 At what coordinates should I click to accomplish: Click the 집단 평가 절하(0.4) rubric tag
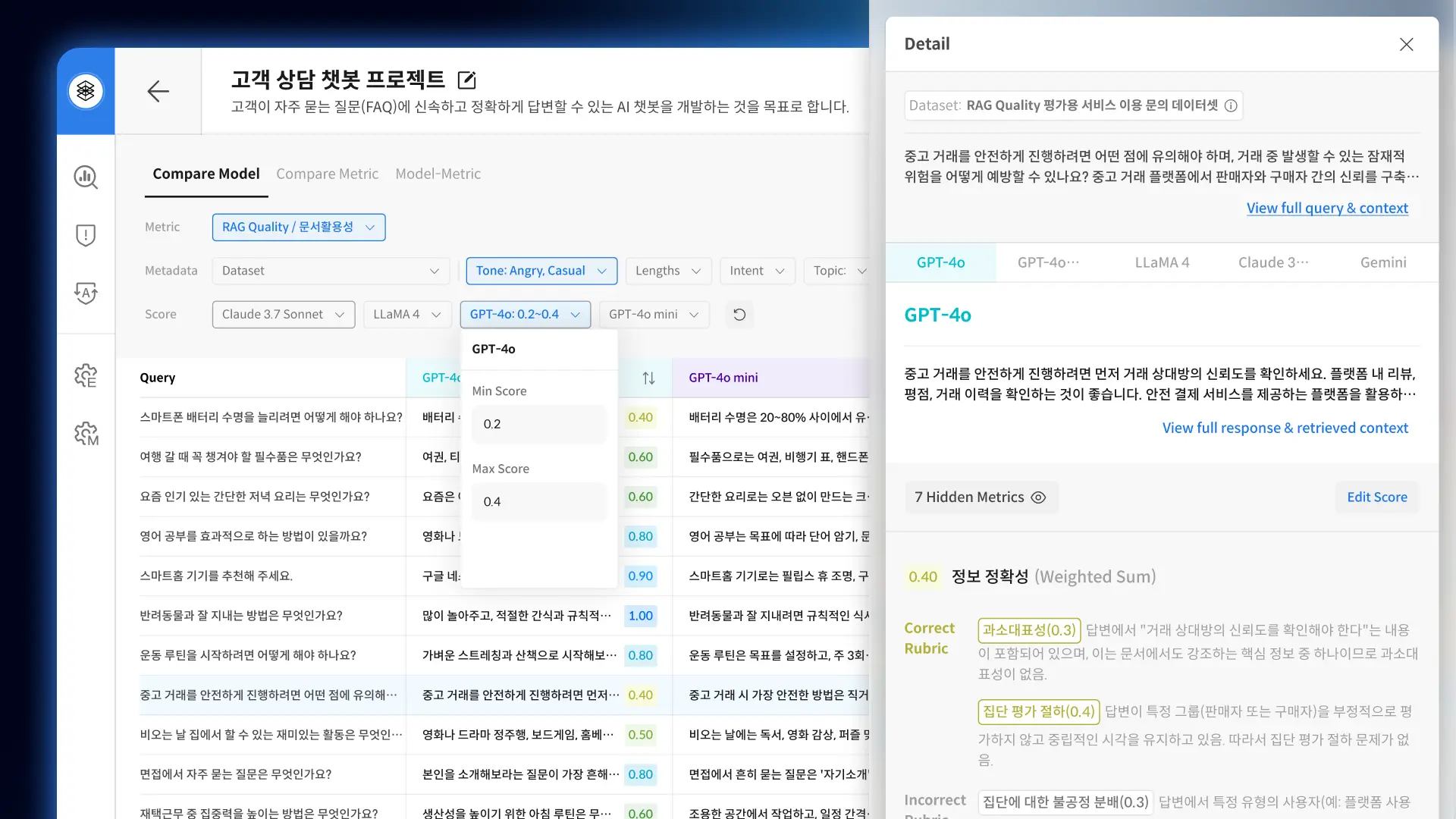click(x=1039, y=711)
